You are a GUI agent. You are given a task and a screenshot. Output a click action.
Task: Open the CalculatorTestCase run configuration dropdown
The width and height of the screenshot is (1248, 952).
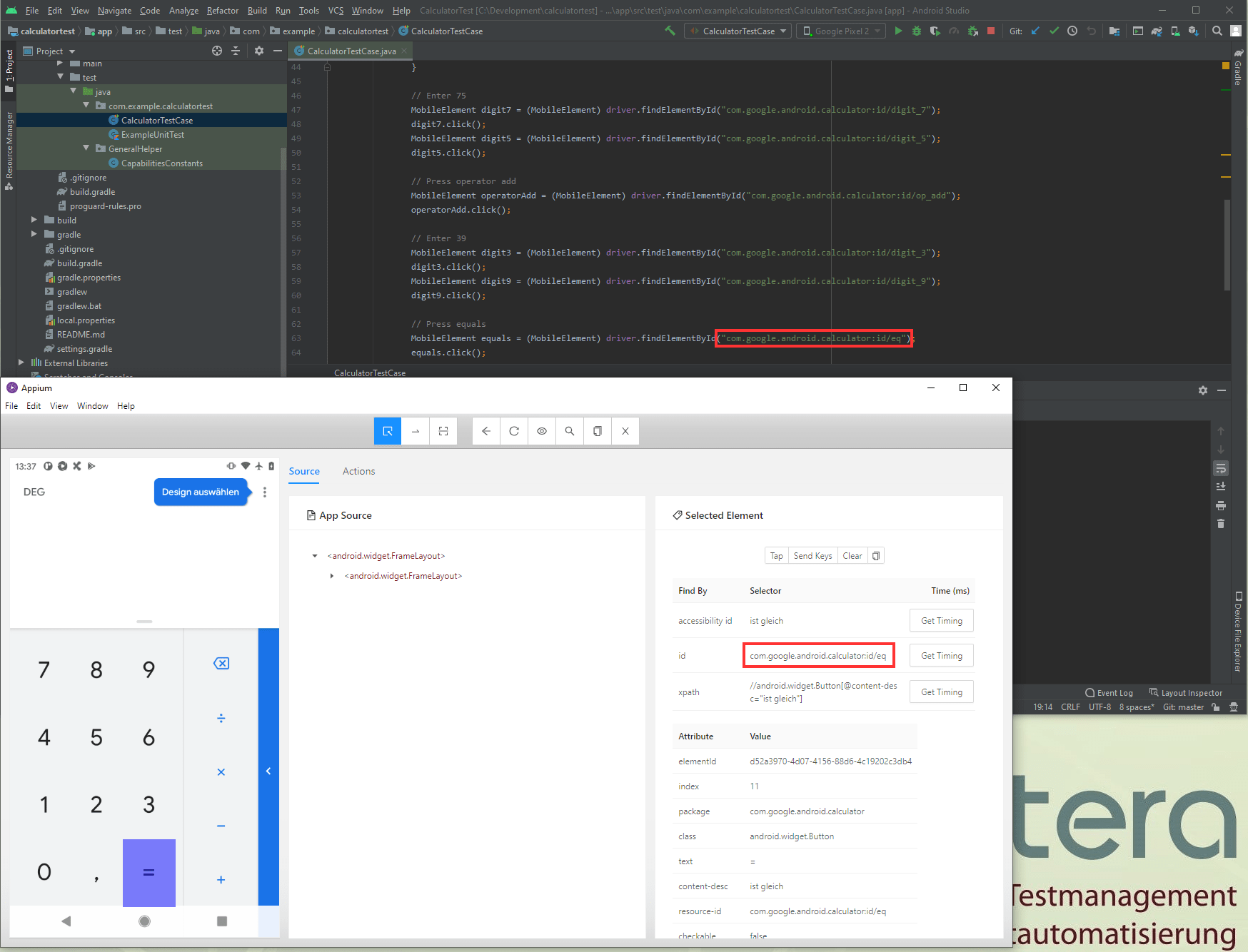737,31
